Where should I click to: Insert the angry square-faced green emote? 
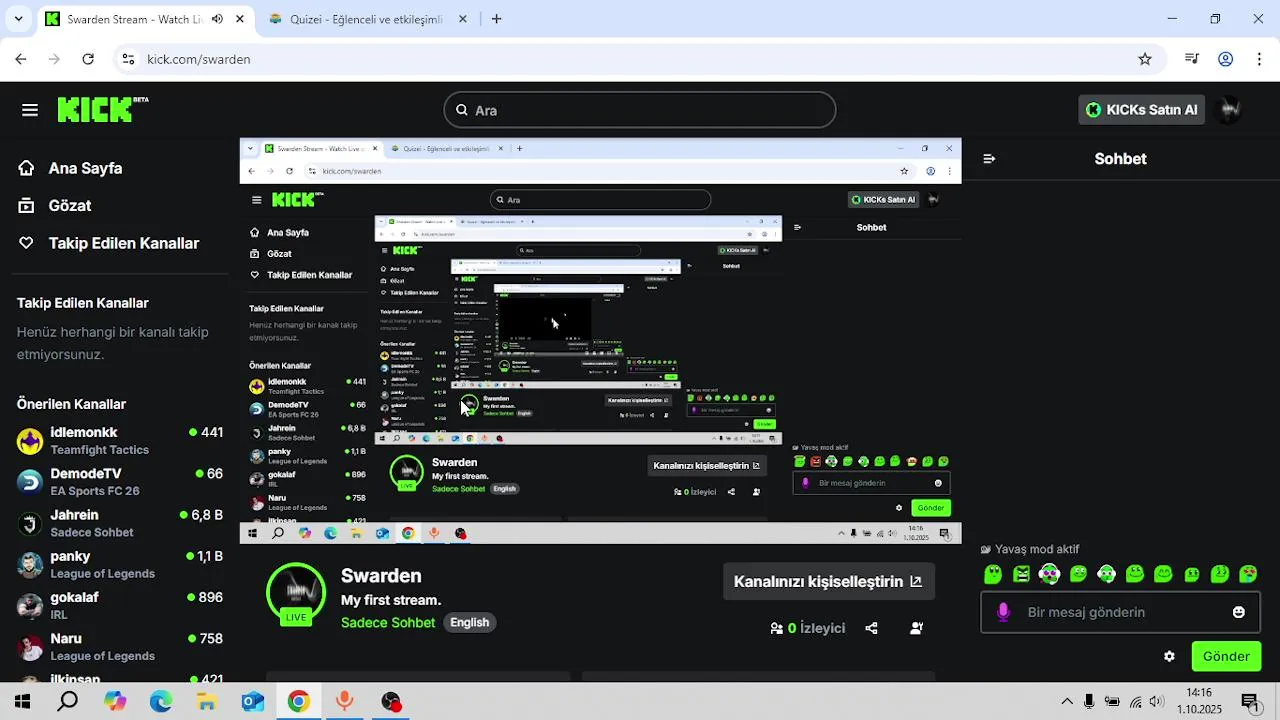[x=1021, y=574]
